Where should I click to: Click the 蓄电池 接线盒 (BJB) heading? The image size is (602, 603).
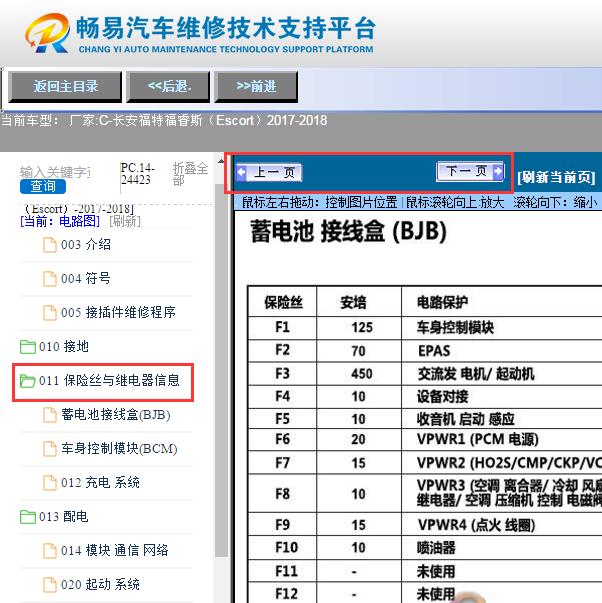tap(349, 232)
